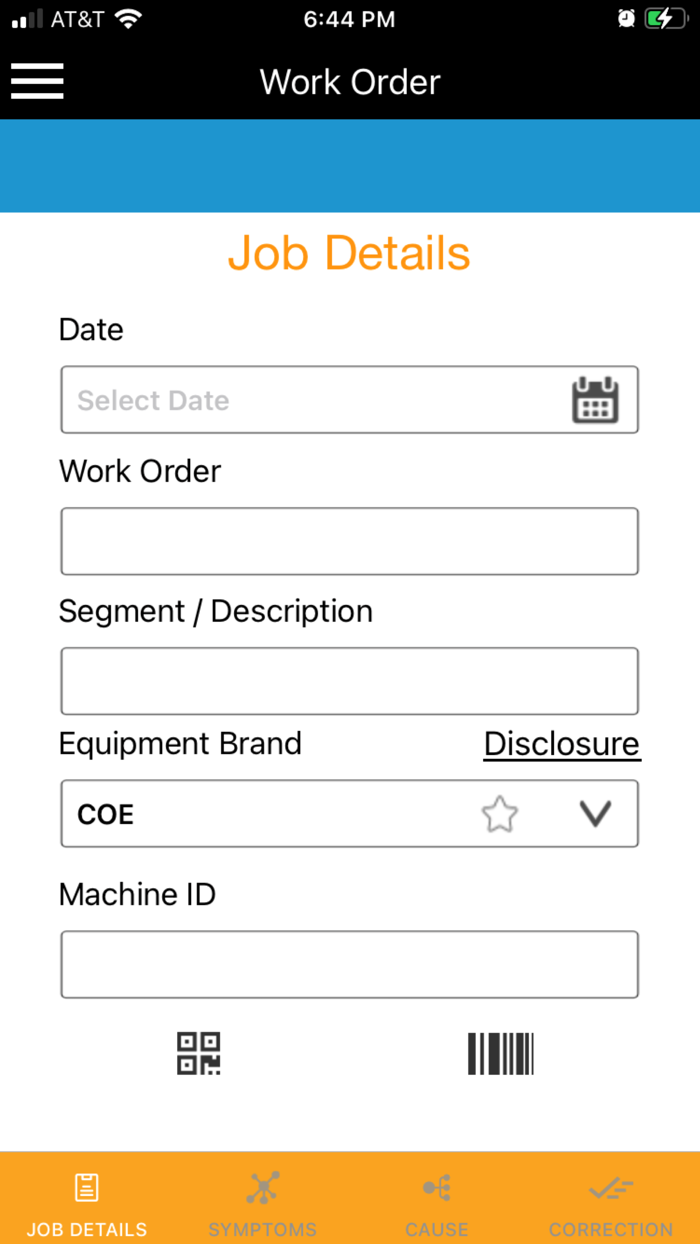Open the Disclosure link

coord(561,743)
